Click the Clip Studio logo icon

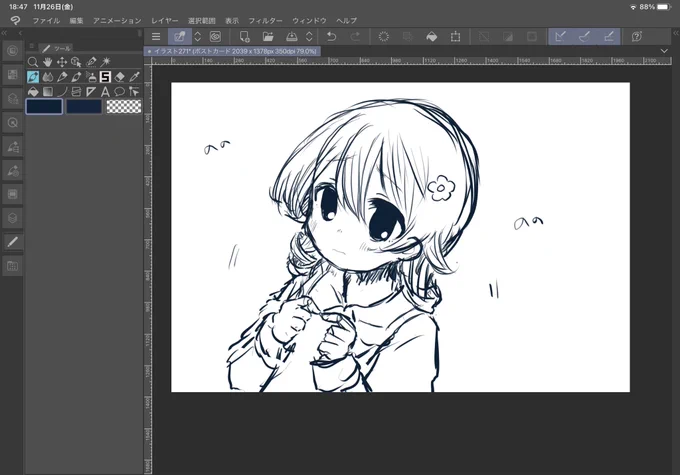click(x=15, y=20)
